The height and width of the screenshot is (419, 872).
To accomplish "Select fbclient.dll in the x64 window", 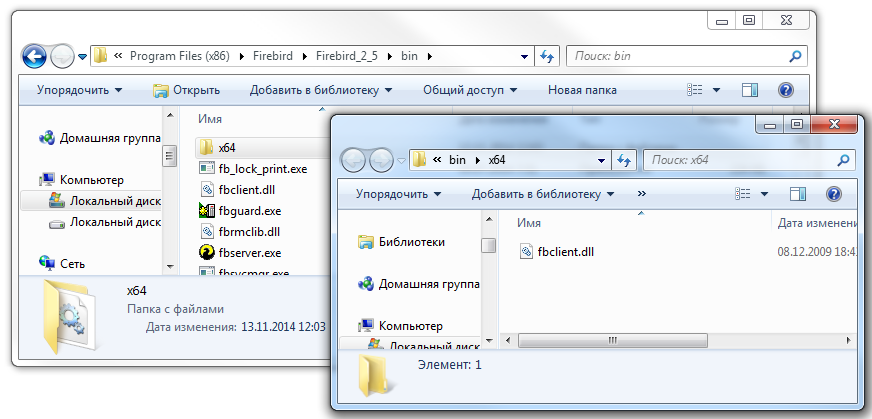I will (565, 251).
